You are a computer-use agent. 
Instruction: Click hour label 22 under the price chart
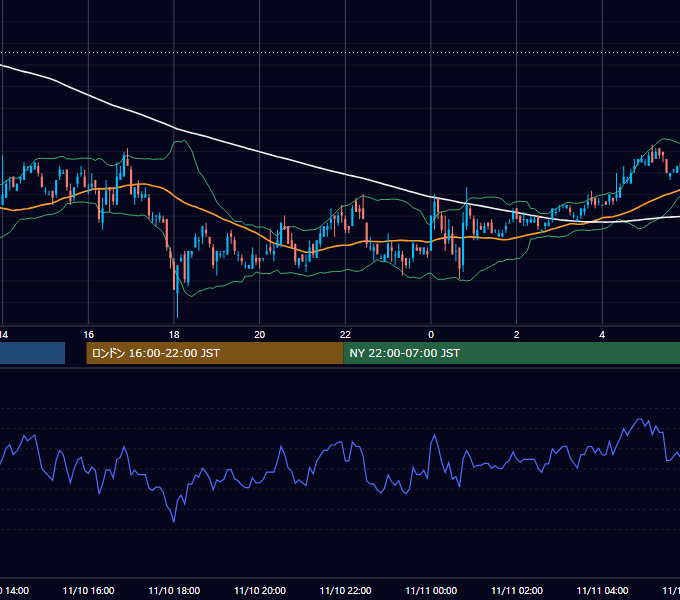tap(345, 334)
